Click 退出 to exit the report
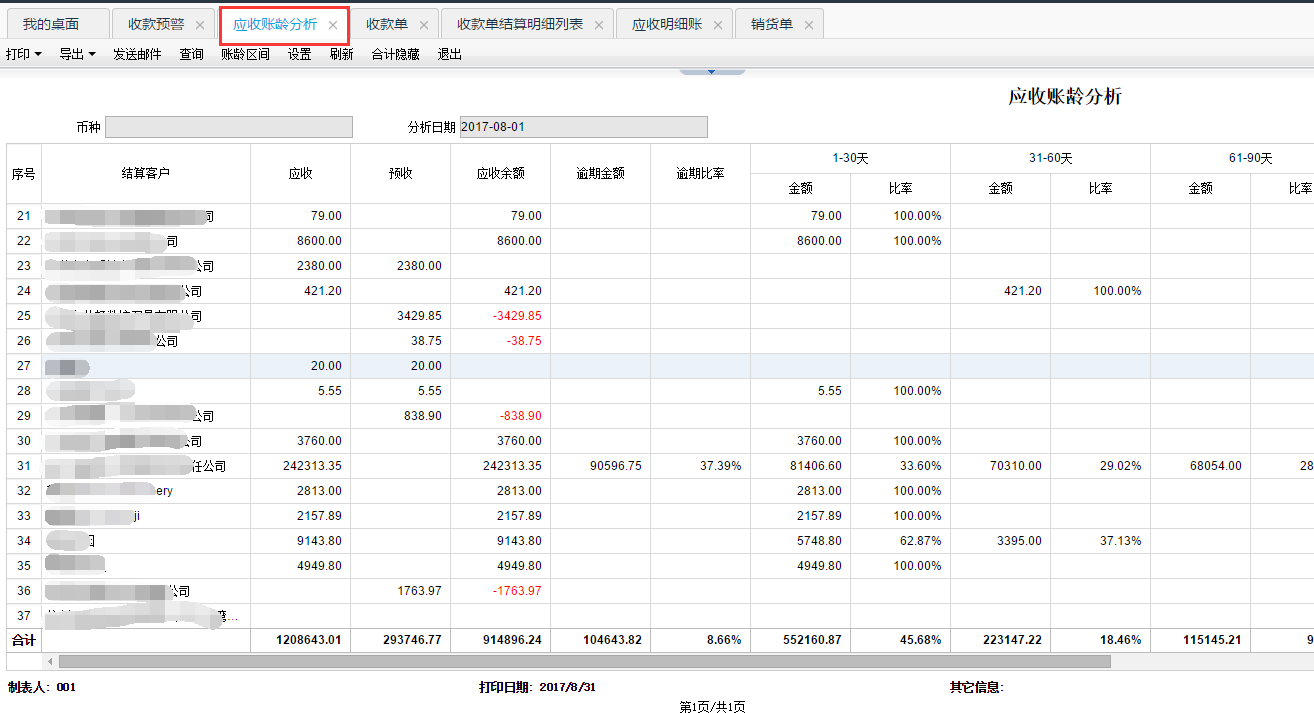This screenshot has height=713, width=1314. pyautogui.click(x=450, y=54)
